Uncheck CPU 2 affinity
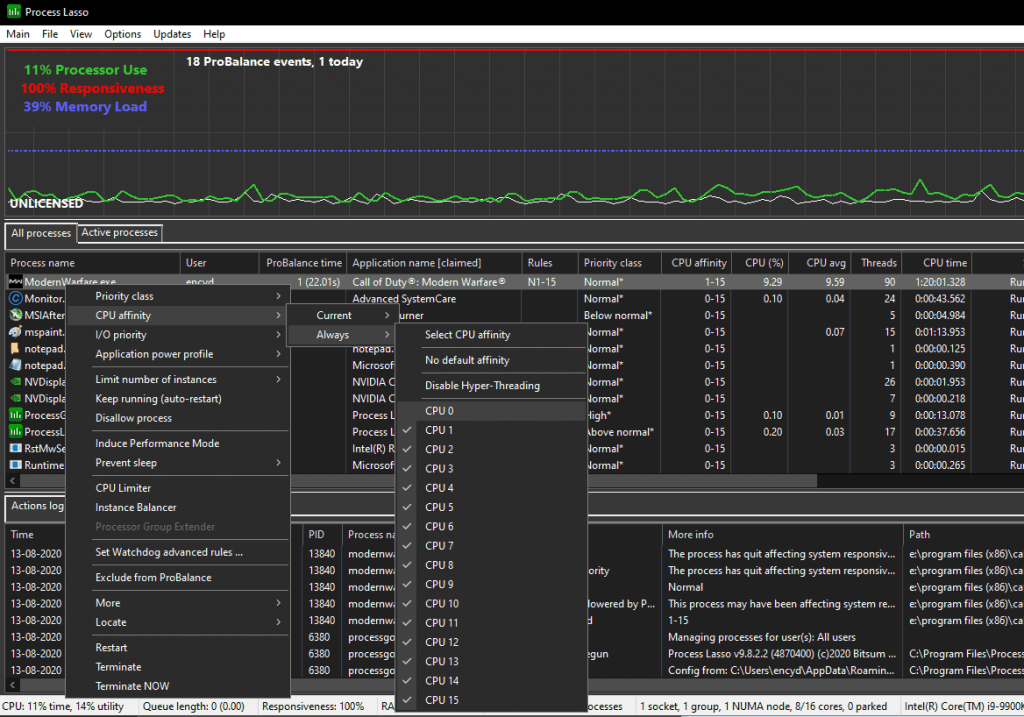Screen dimensions: 1024x717 coord(491,449)
